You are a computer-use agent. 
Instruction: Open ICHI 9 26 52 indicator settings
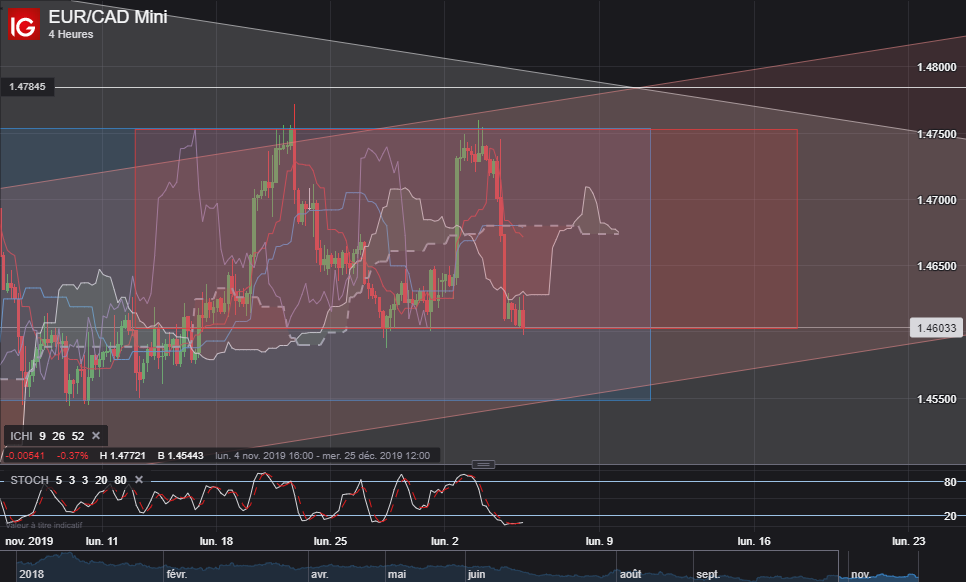[x=47, y=436]
